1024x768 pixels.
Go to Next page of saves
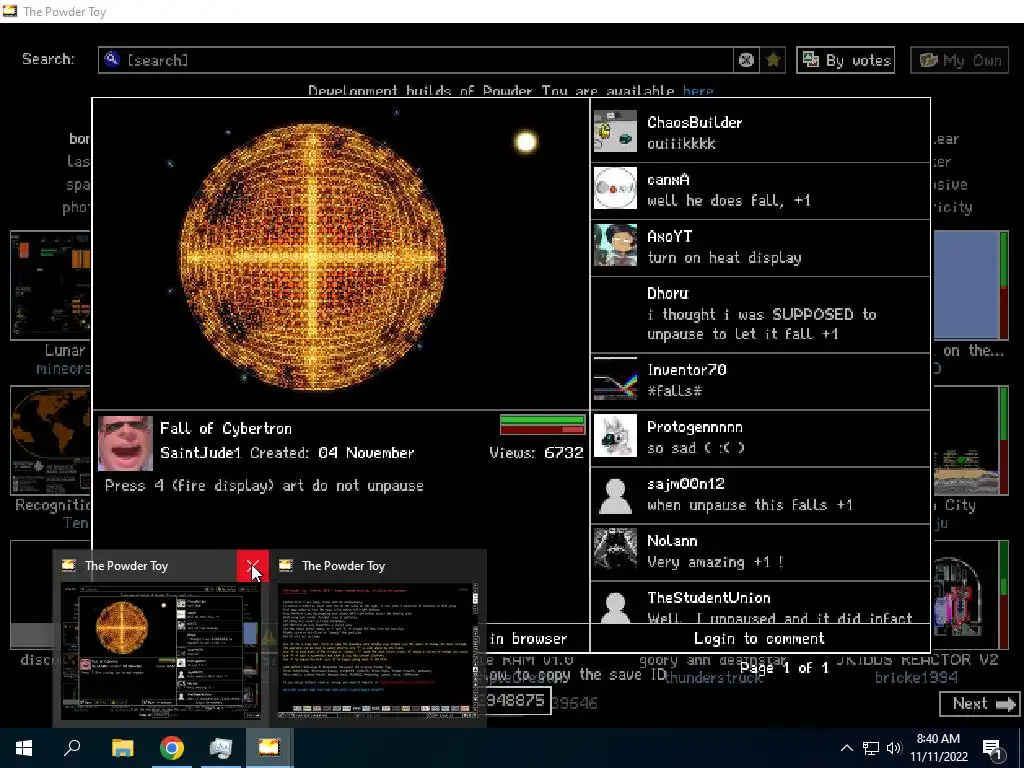click(x=978, y=703)
